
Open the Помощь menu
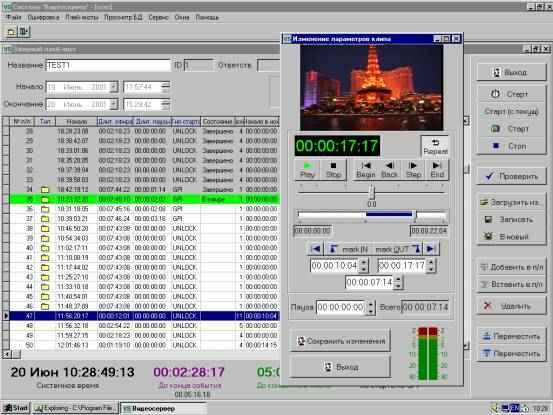[207, 17]
